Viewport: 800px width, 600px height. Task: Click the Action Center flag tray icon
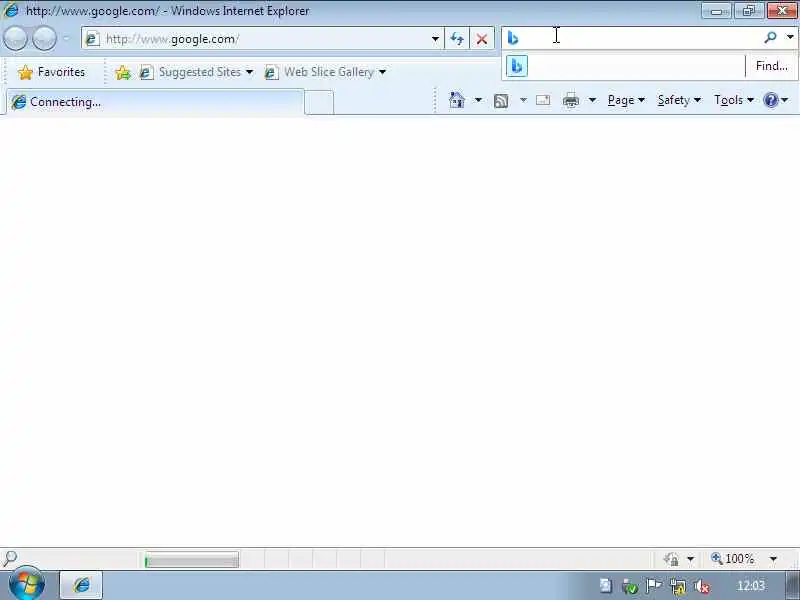pos(653,586)
